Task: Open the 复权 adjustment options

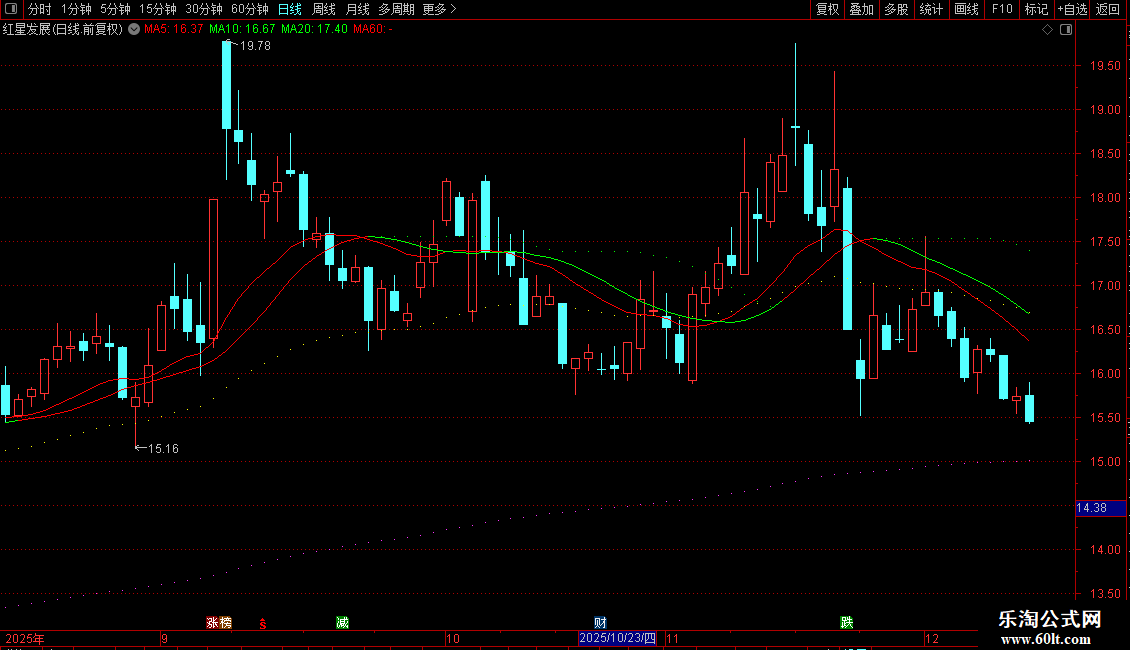Action: (x=827, y=9)
